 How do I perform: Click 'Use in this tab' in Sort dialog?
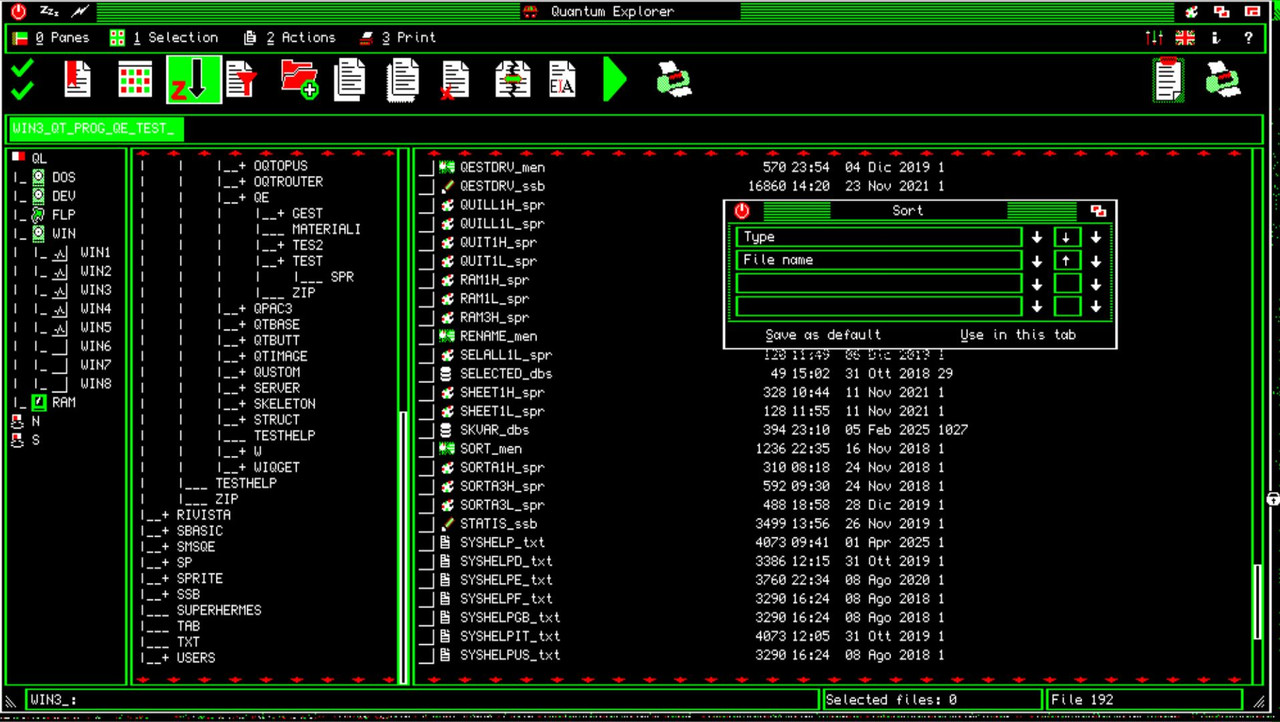[x=1018, y=335]
